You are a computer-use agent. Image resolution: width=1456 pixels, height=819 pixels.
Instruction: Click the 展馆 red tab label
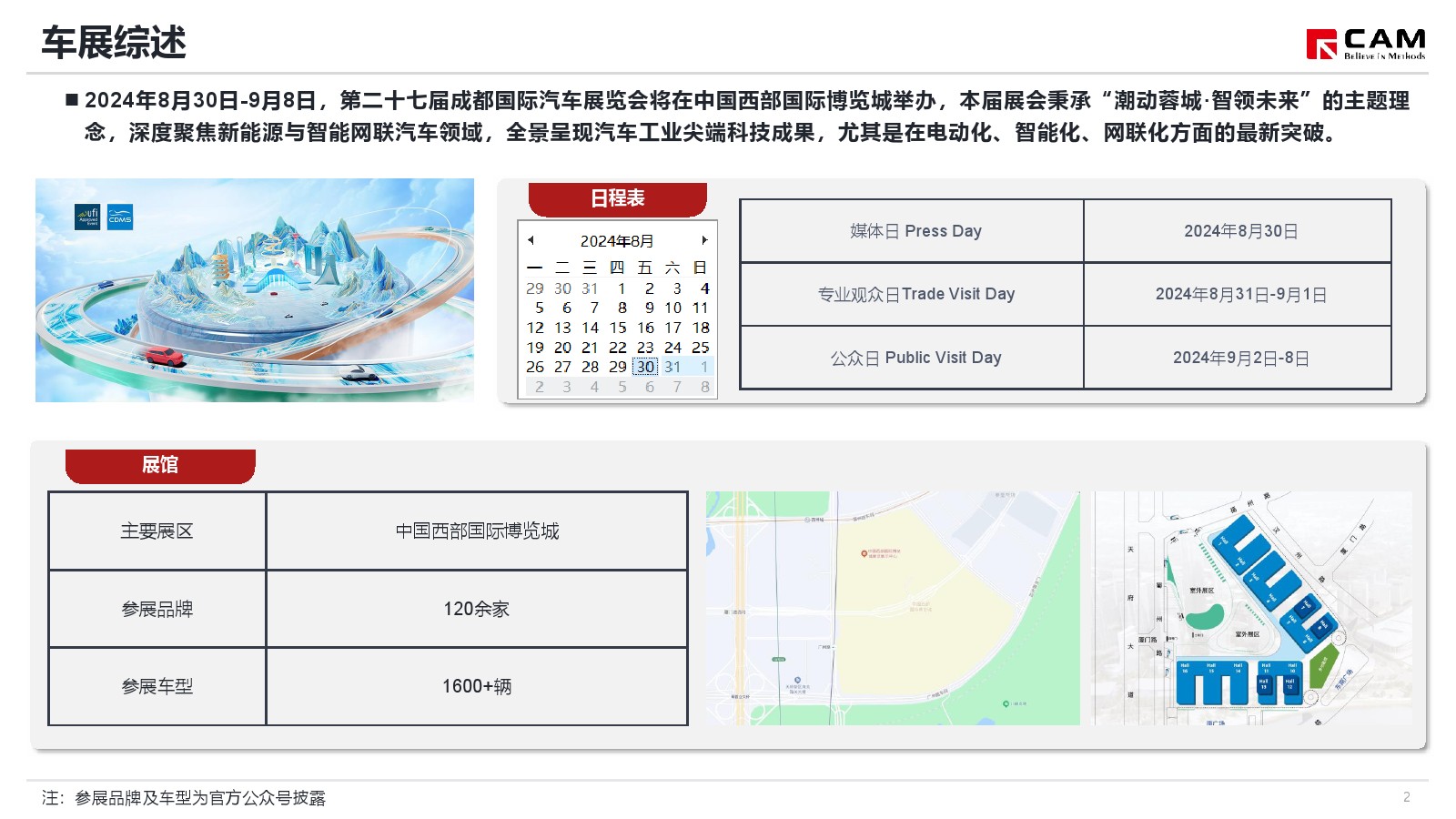point(160,465)
